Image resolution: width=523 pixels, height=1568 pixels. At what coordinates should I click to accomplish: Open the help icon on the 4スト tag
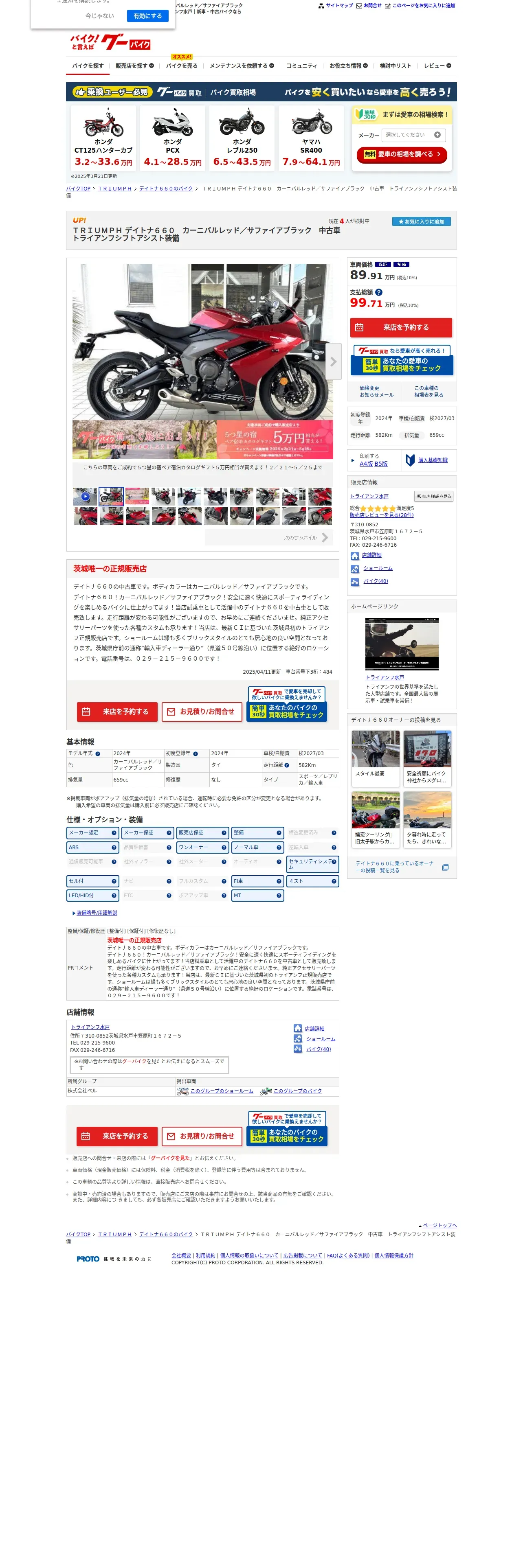(334, 881)
